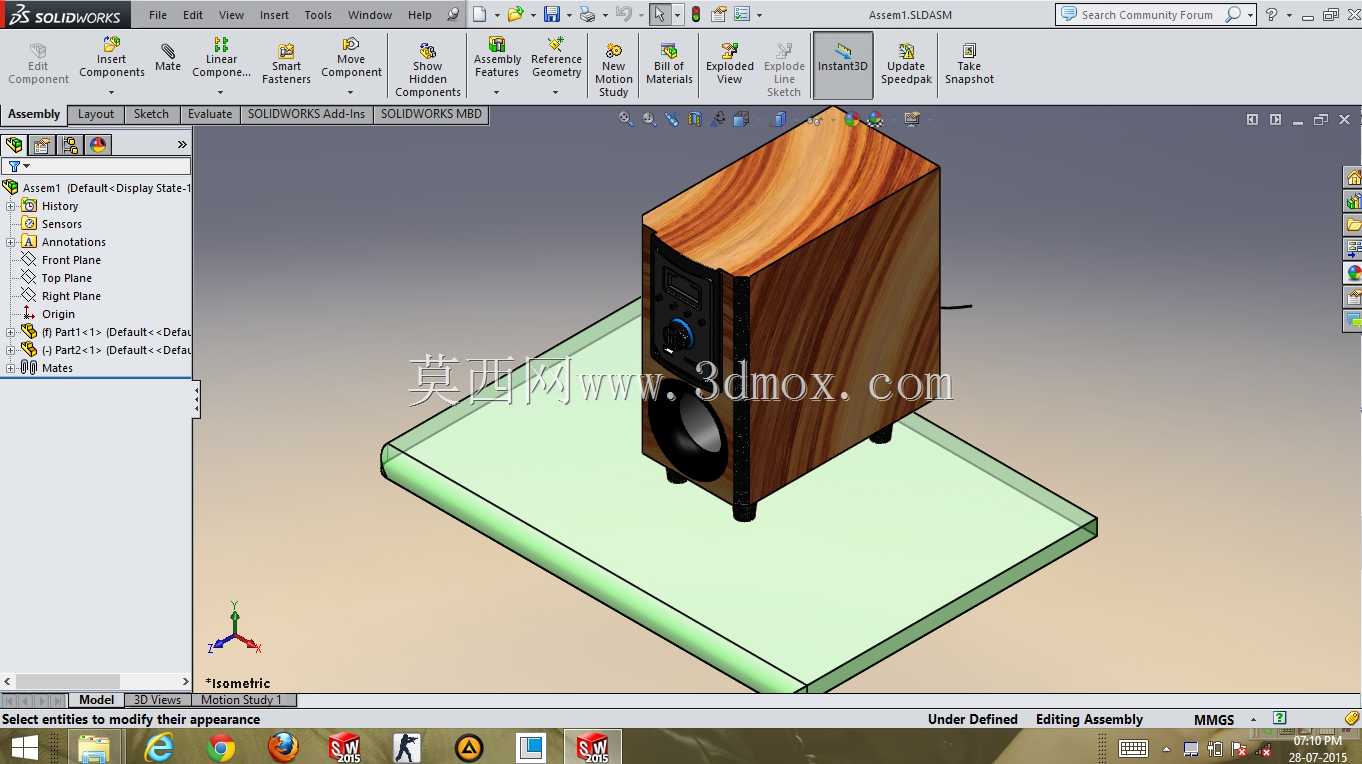
Task: Click Apply Scene icon in view toolbar
Action: 875,119
